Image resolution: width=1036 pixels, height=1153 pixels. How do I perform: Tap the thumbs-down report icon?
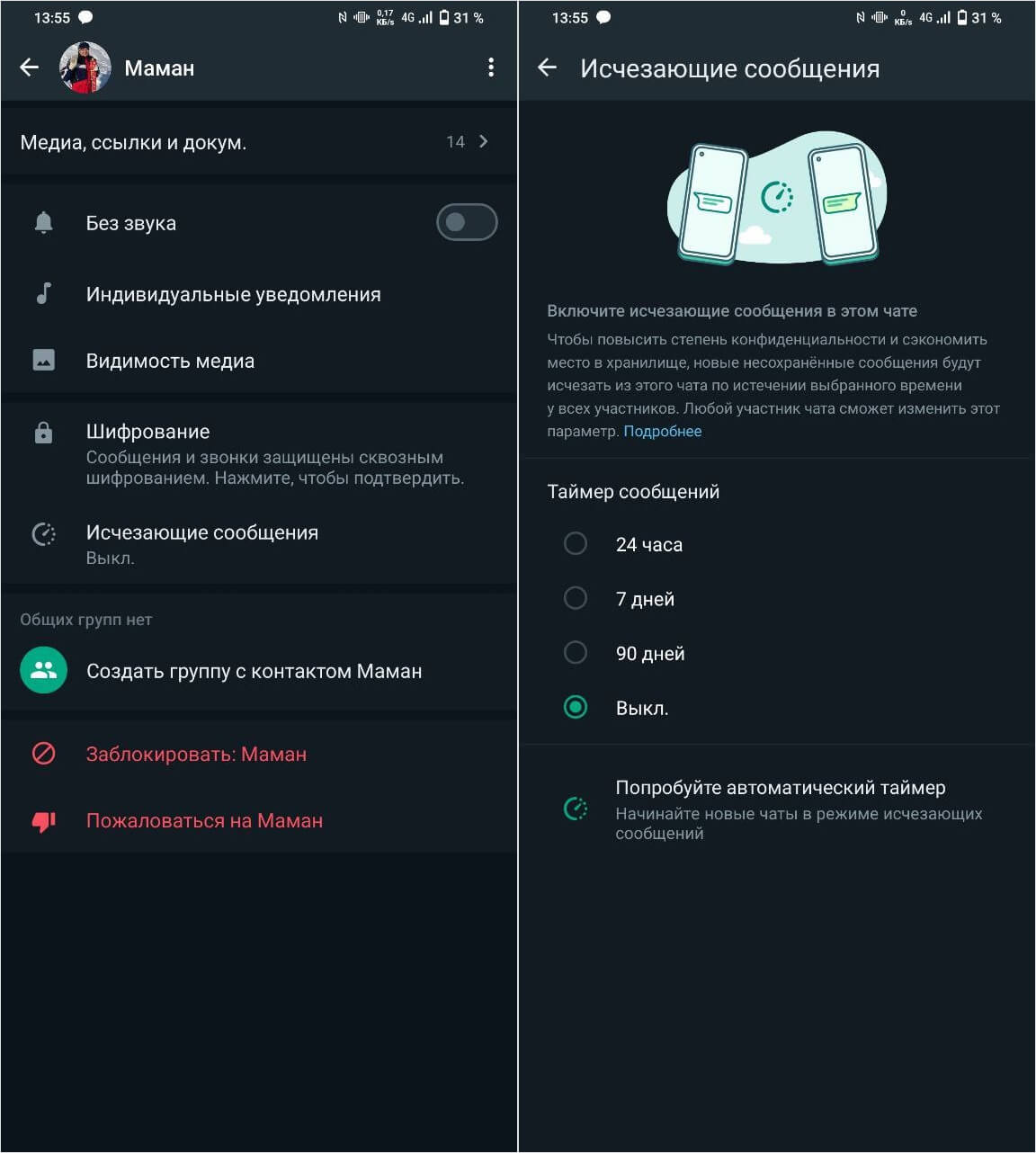[43, 821]
